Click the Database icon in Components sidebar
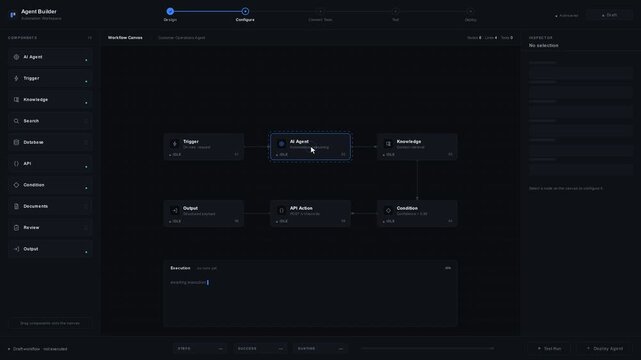The height and width of the screenshot is (360, 641). (16, 142)
